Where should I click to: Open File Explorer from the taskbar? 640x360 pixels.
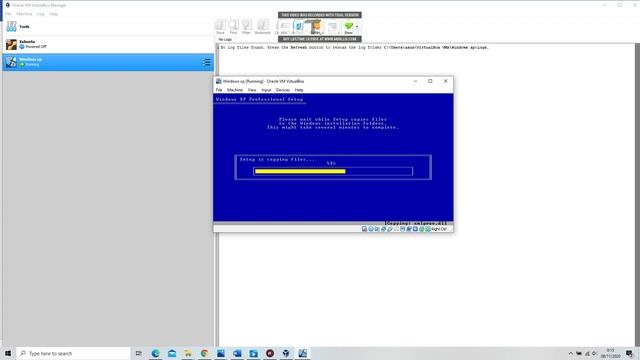coord(188,353)
